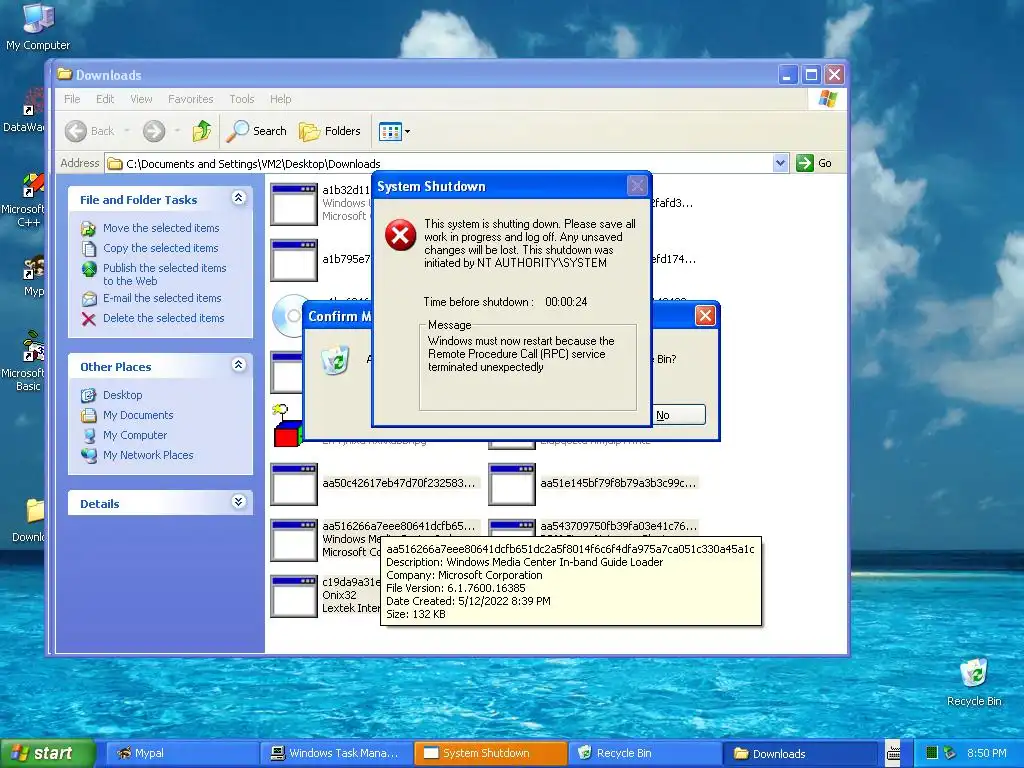
Task: Select file icon for a1b795e7
Action: 294,261
